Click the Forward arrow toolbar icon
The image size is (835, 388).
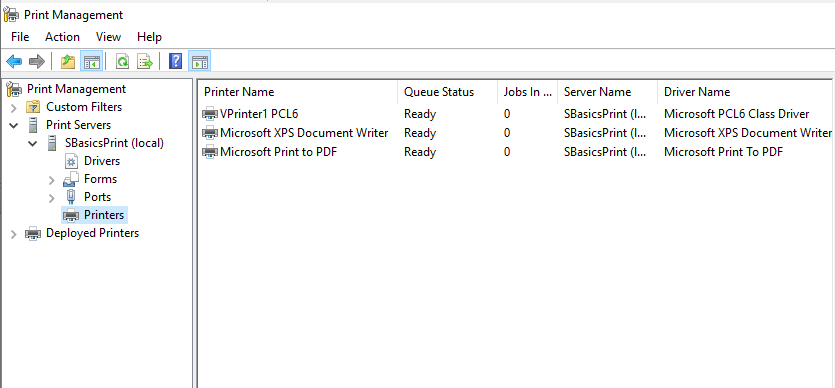coord(36,62)
